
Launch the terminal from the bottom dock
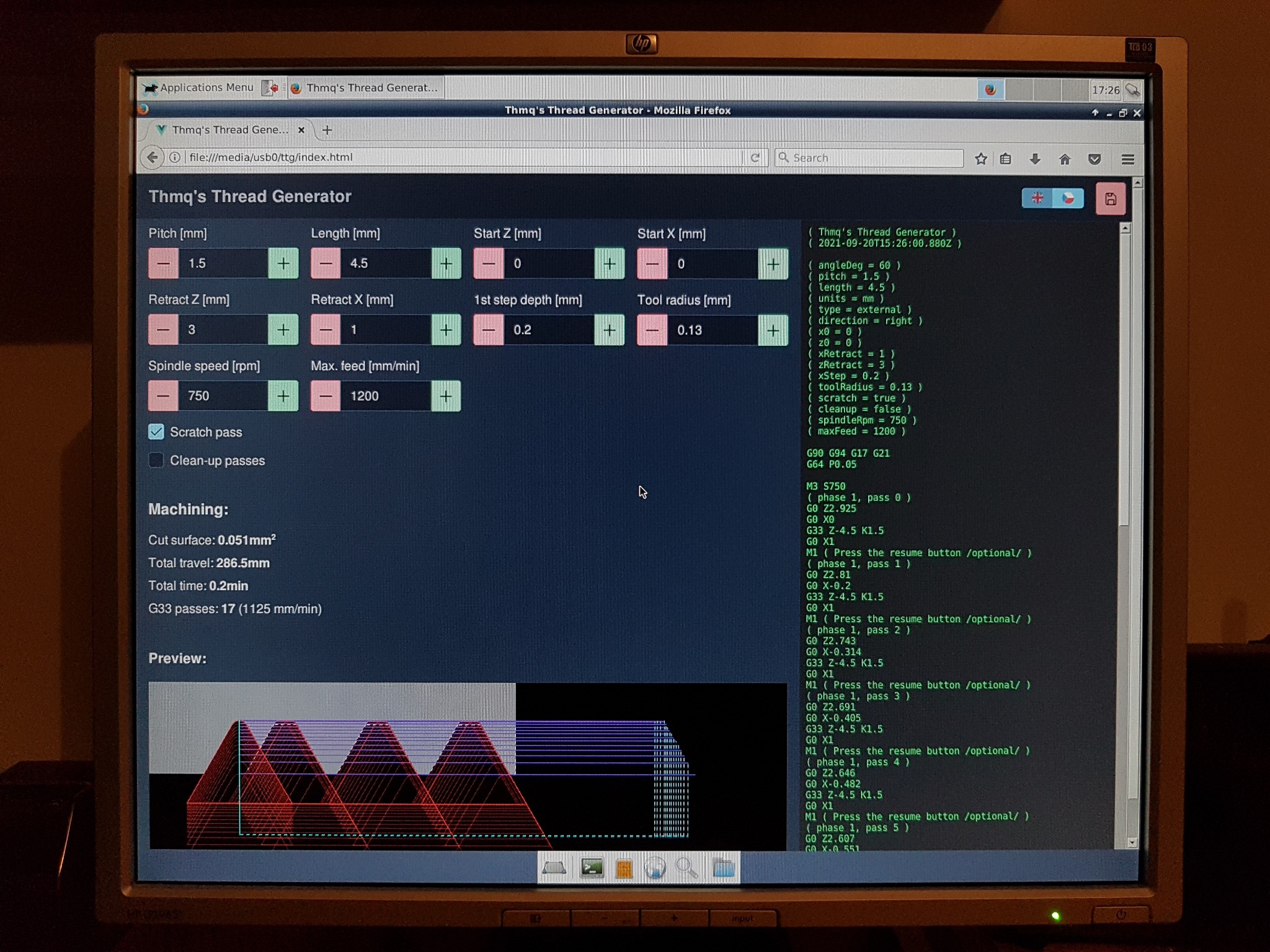[x=592, y=868]
